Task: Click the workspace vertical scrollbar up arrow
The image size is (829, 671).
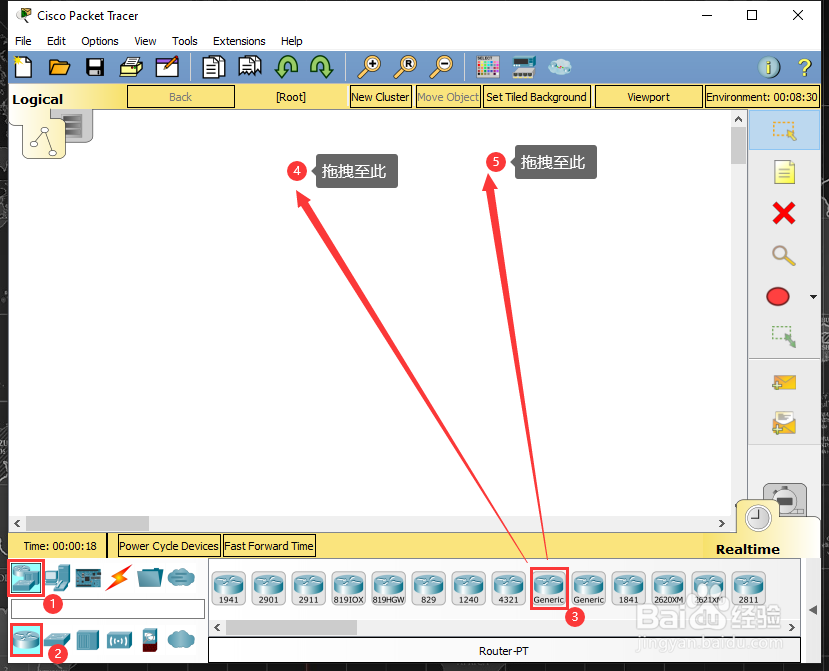Action: click(739, 120)
